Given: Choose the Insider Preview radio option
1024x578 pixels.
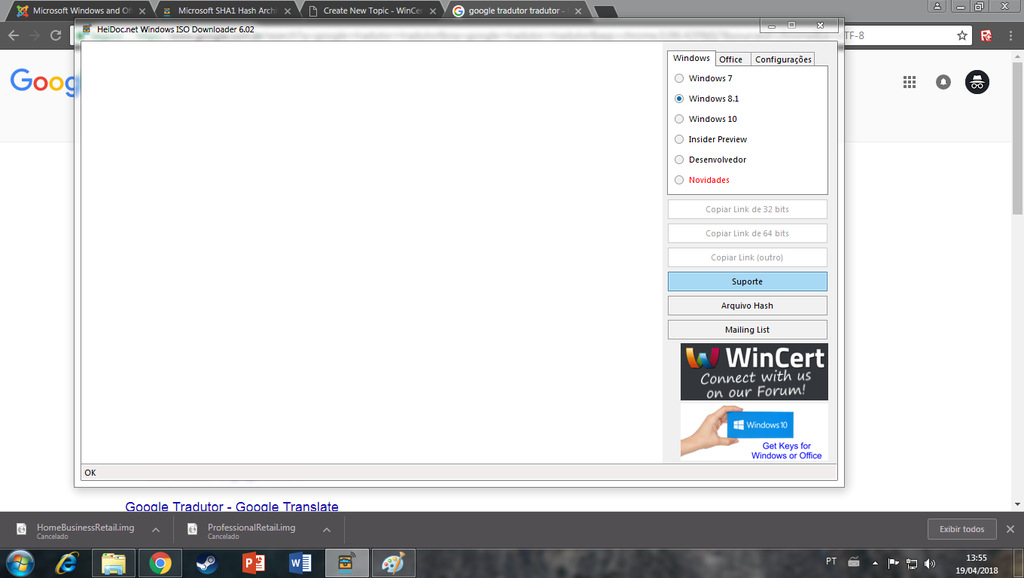Looking at the screenshot, I should (x=680, y=139).
